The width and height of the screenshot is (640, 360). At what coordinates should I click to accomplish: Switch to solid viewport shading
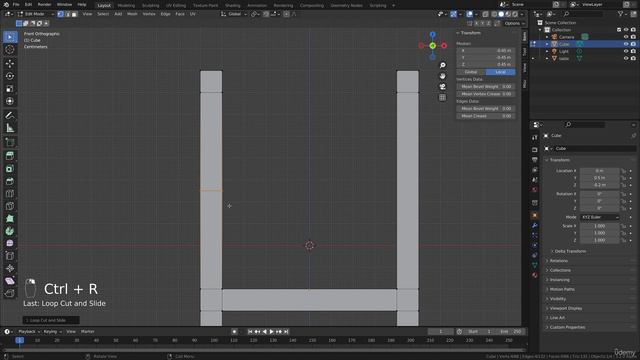point(501,14)
